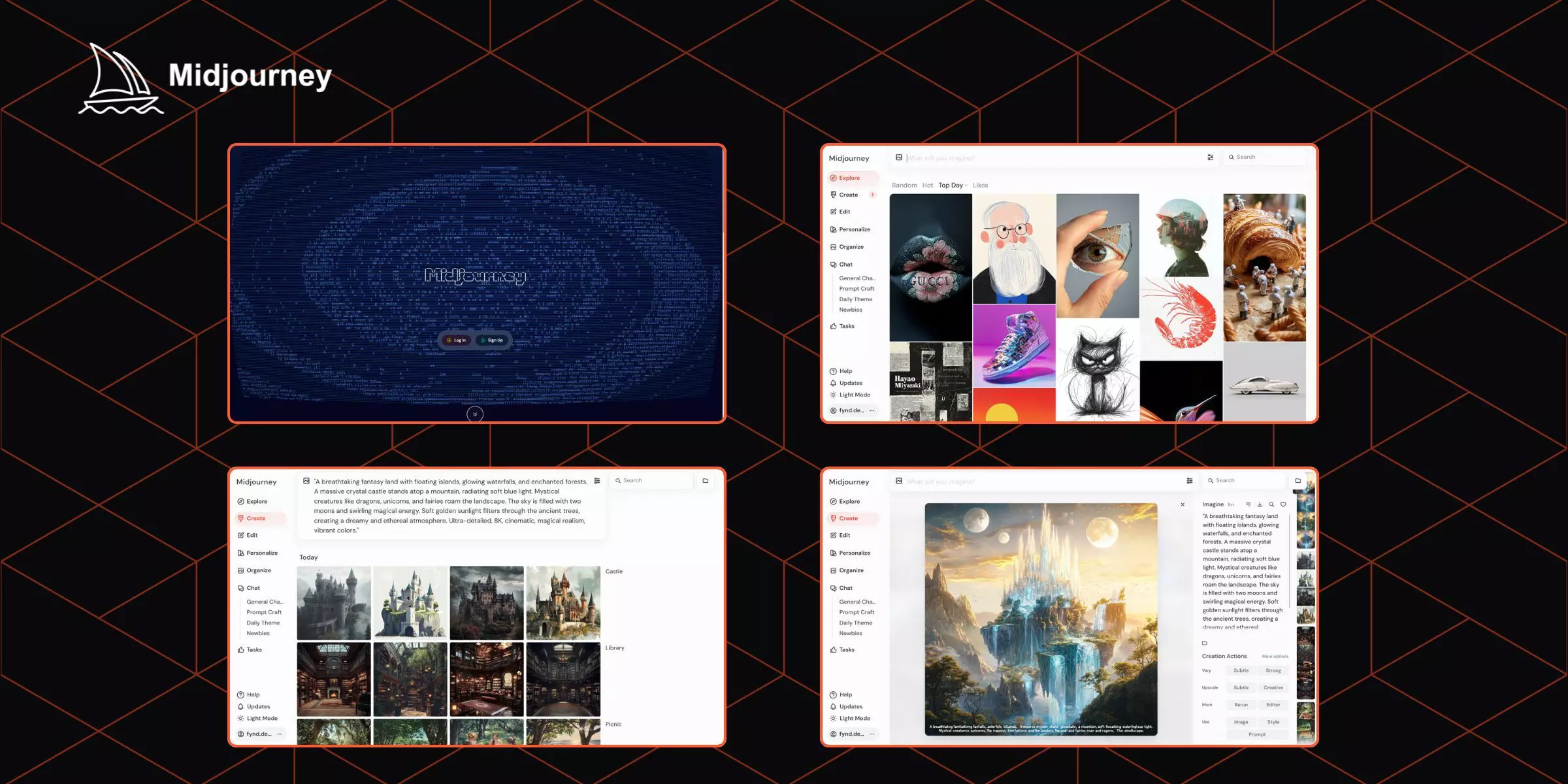Like the fantasy image with heart icon

(1283, 504)
